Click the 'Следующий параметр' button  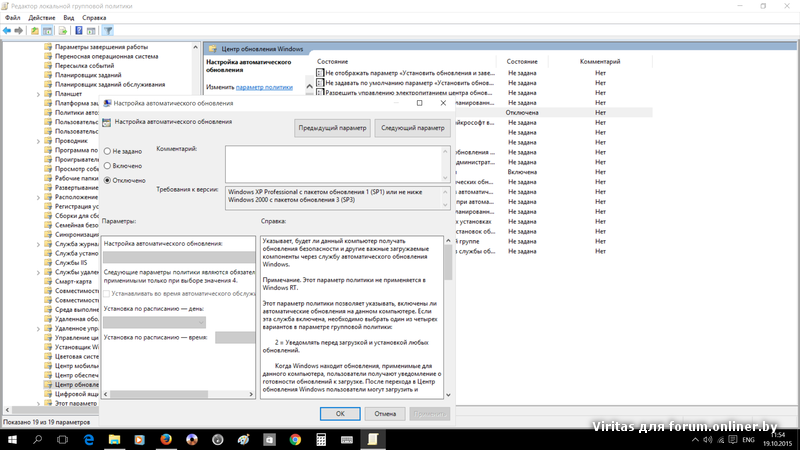point(412,128)
